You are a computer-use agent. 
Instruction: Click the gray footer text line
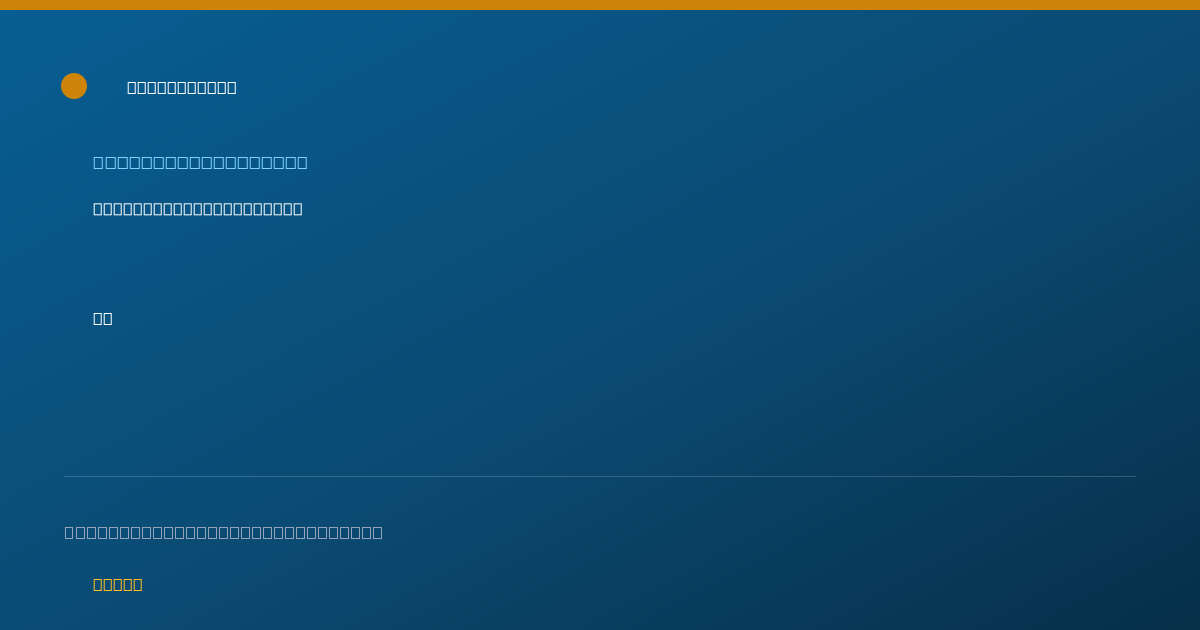[x=224, y=532]
